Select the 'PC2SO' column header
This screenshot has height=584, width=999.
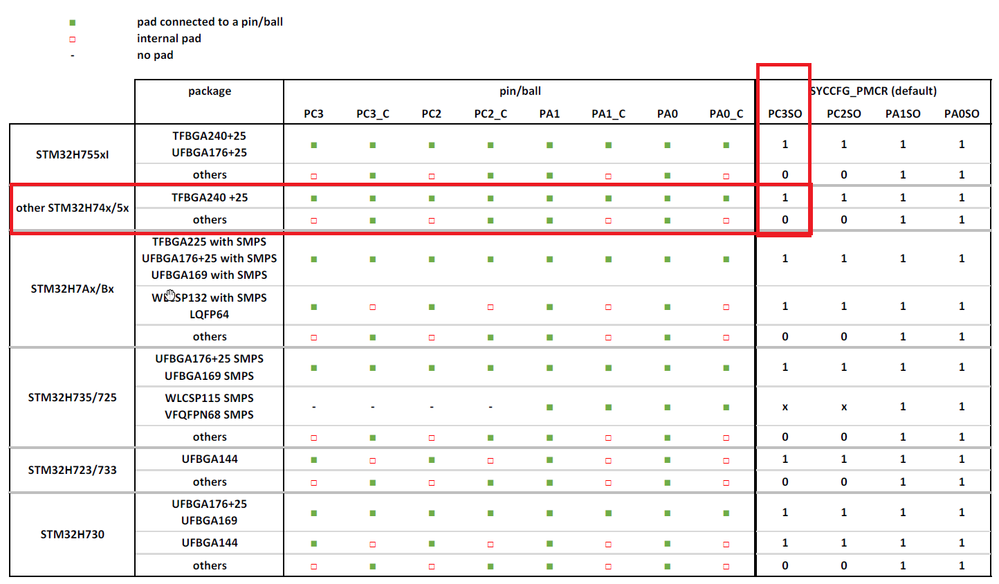click(x=844, y=114)
